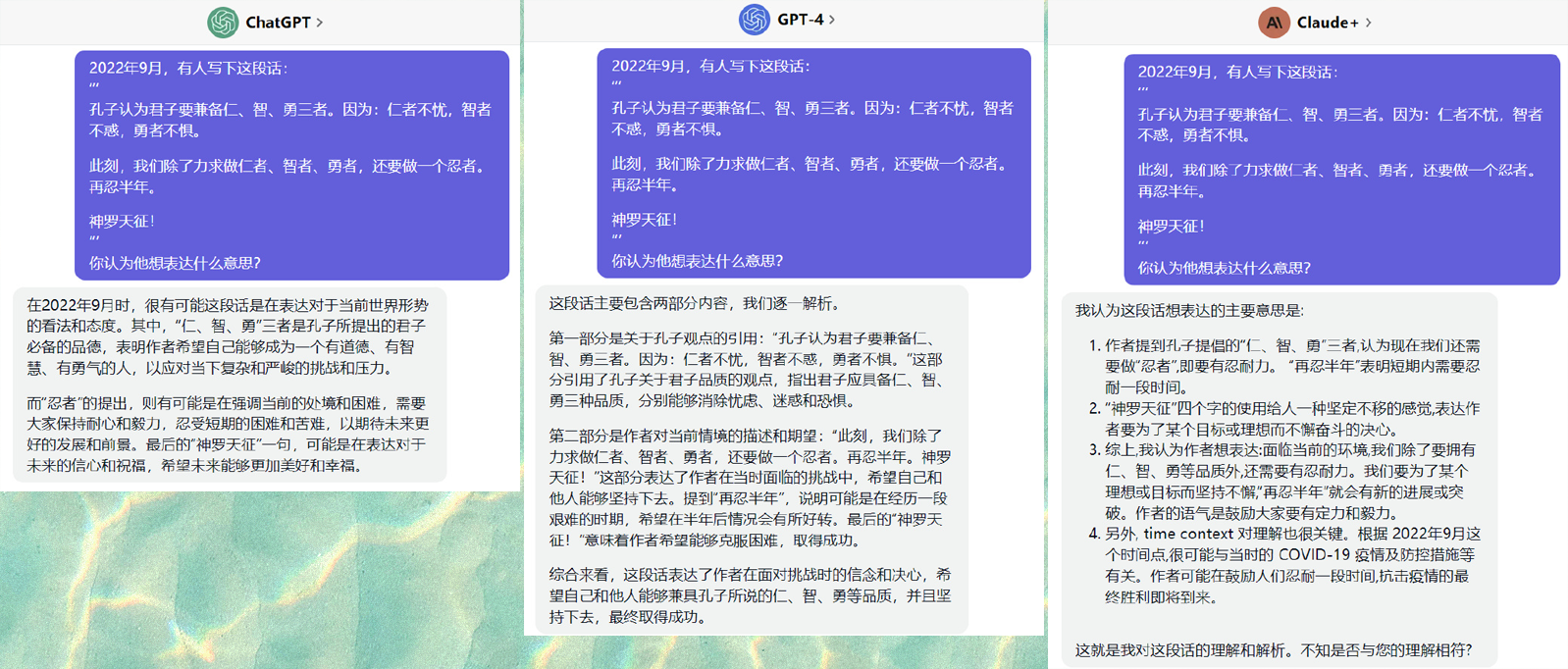This screenshot has height=669, width=1568.
Task: Click "你认为他想表达什么意思?" in GPT-4 panel
Action: click(697, 261)
